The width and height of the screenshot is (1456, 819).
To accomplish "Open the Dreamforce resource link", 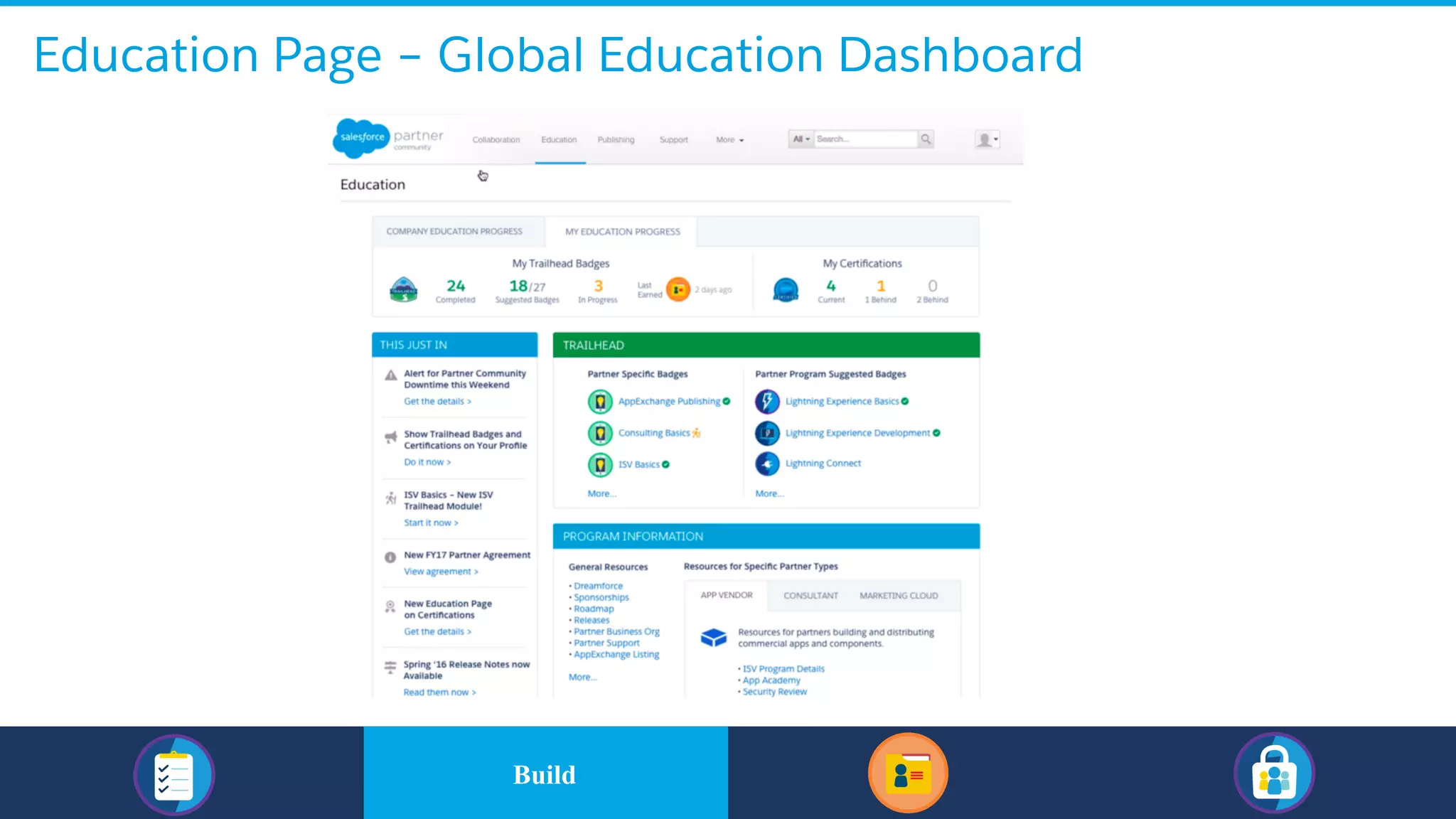I will click(x=598, y=587).
